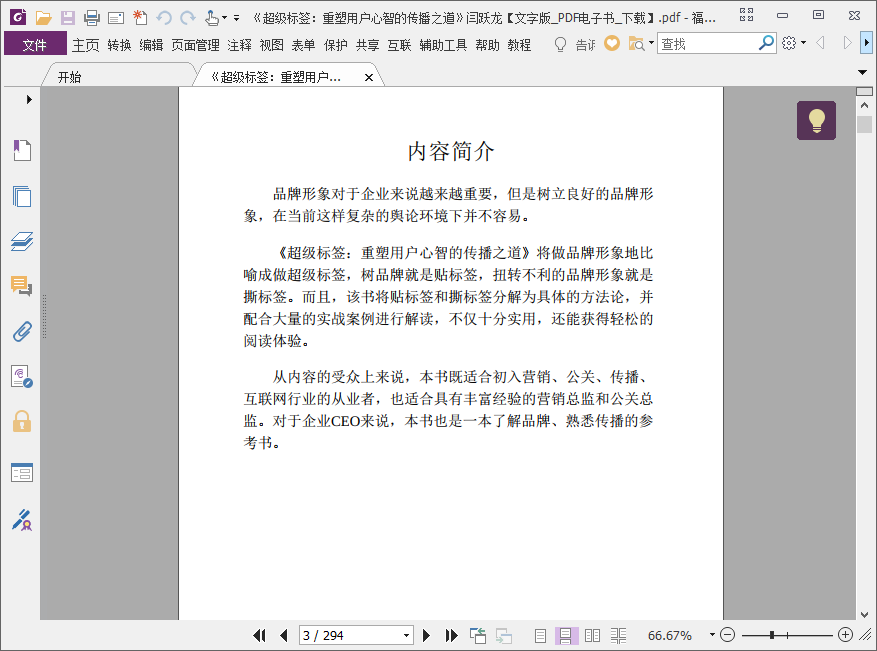
Task: Open the 保护 tab
Action: pyautogui.click(x=335, y=45)
